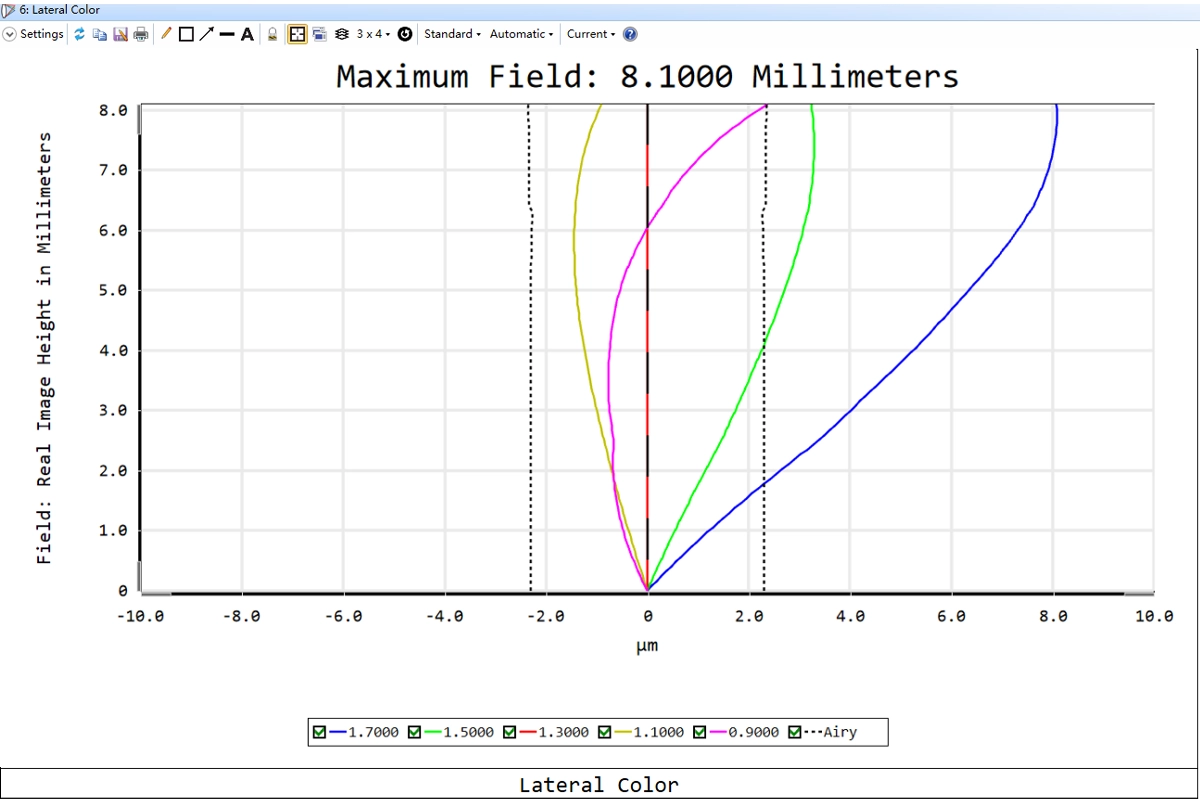This screenshot has width=1200, height=800.
Task: Open the Current dropdown menu
Action: pos(591,34)
